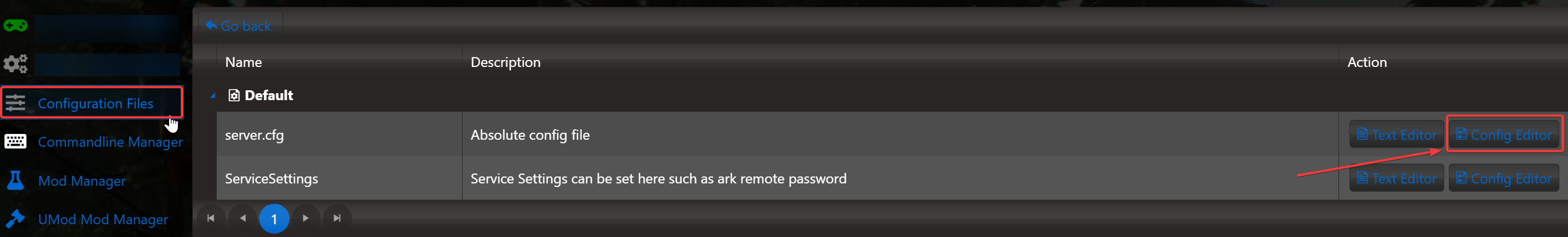Open Commandline Manager menu item
Image resolution: width=1568 pixels, height=237 pixels.
[x=110, y=142]
